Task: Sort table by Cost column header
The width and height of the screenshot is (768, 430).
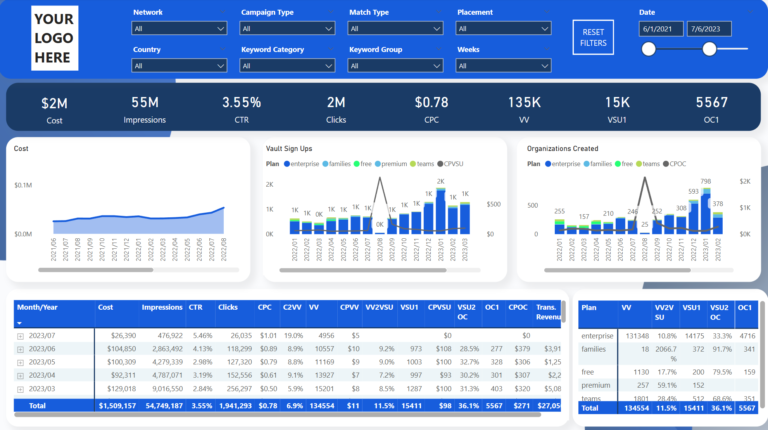Action: pos(105,307)
